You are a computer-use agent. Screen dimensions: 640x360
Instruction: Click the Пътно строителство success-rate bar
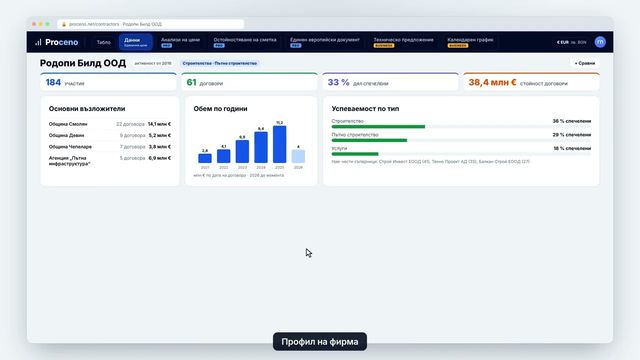[x=461, y=140]
